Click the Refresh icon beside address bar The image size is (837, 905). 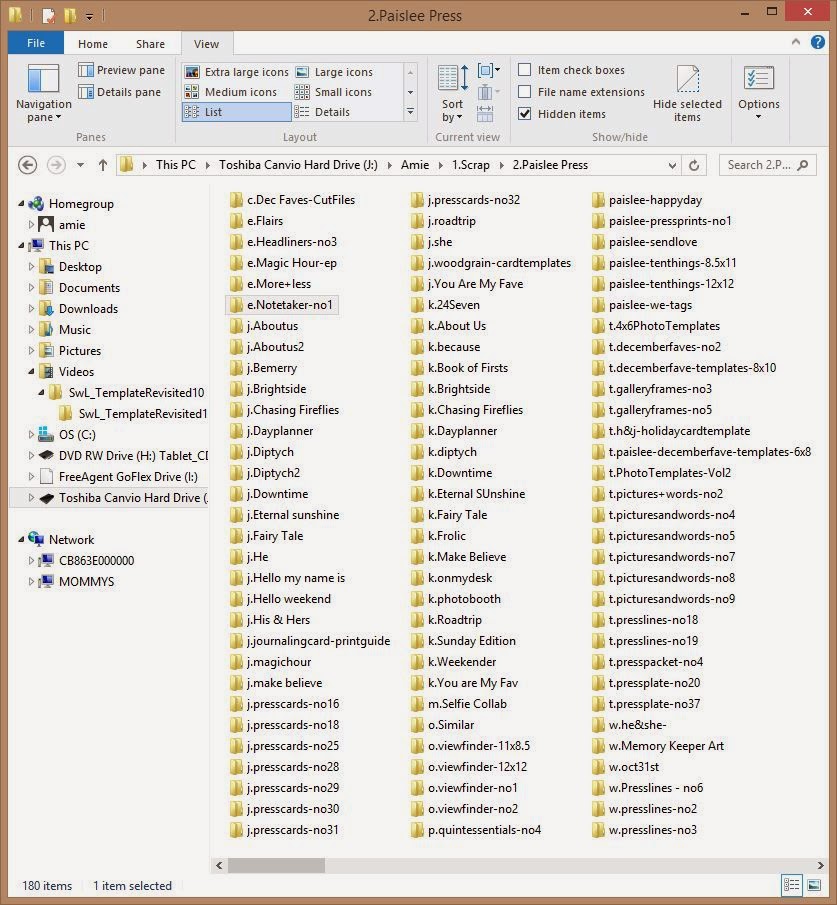[694, 166]
